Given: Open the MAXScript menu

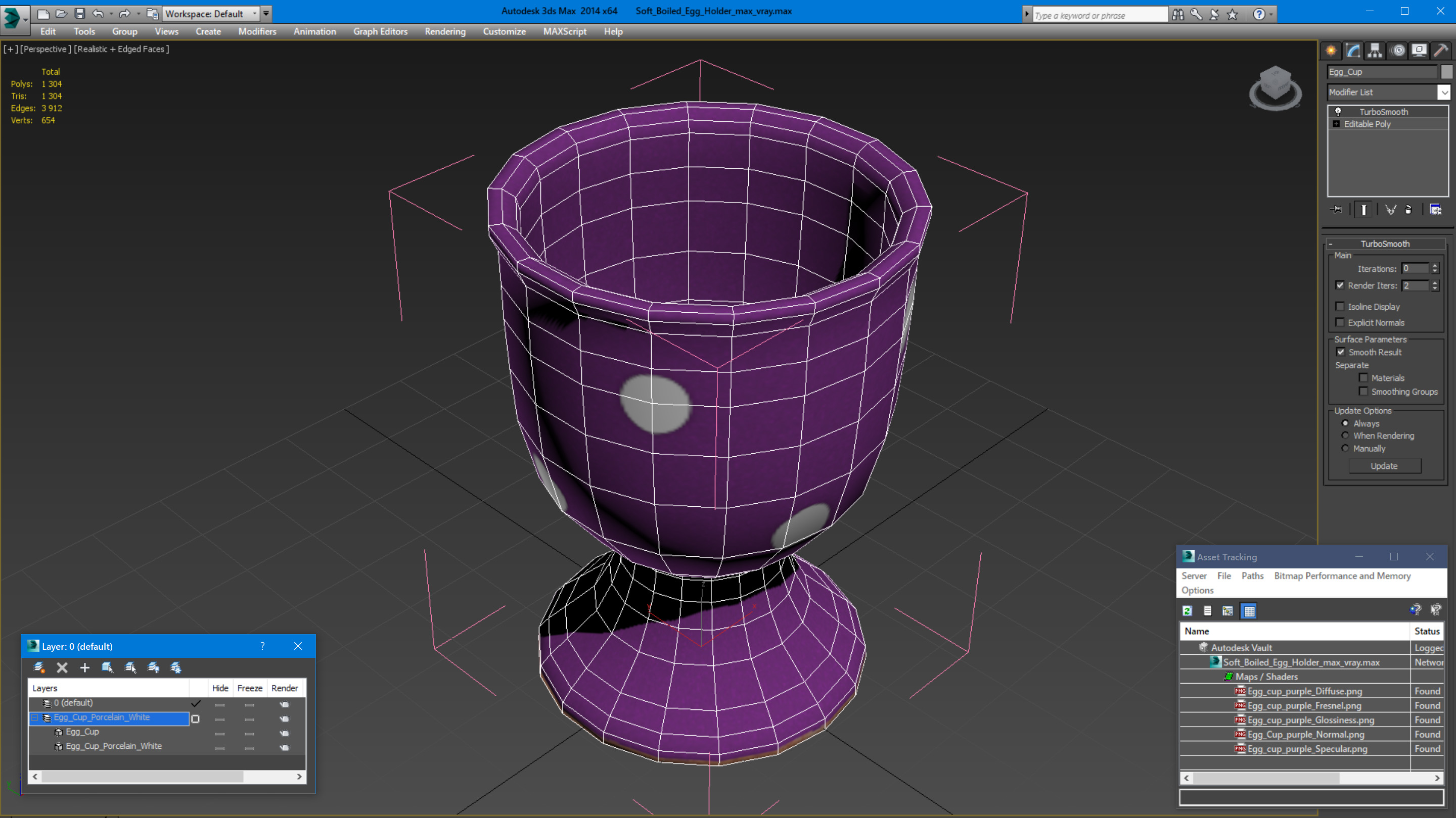Looking at the screenshot, I should tap(564, 32).
